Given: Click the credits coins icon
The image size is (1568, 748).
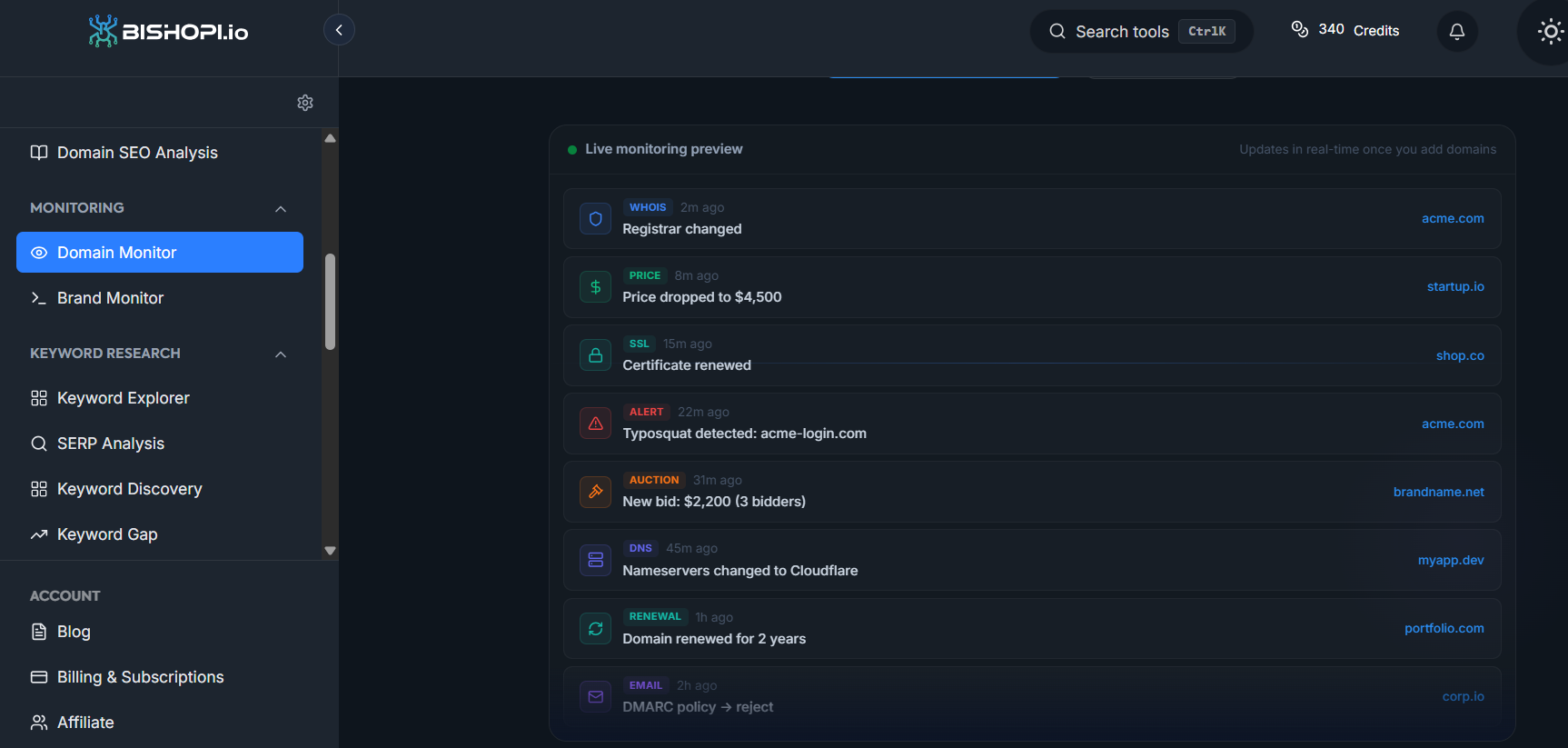Looking at the screenshot, I should (x=1300, y=29).
